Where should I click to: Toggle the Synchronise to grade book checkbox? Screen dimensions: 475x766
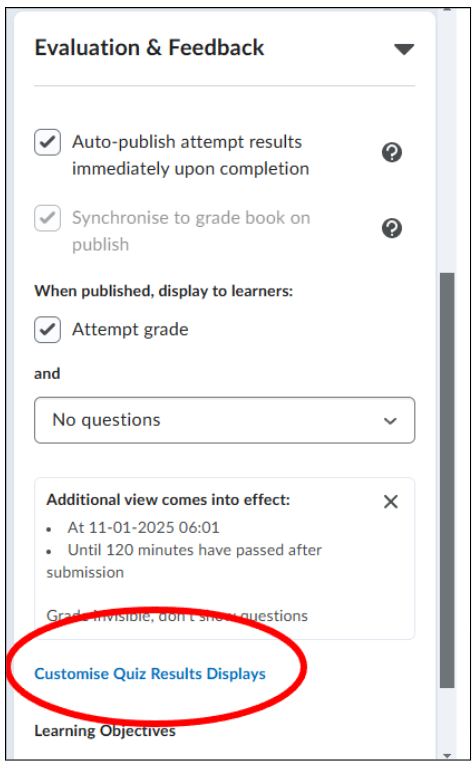(x=47, y=218)
